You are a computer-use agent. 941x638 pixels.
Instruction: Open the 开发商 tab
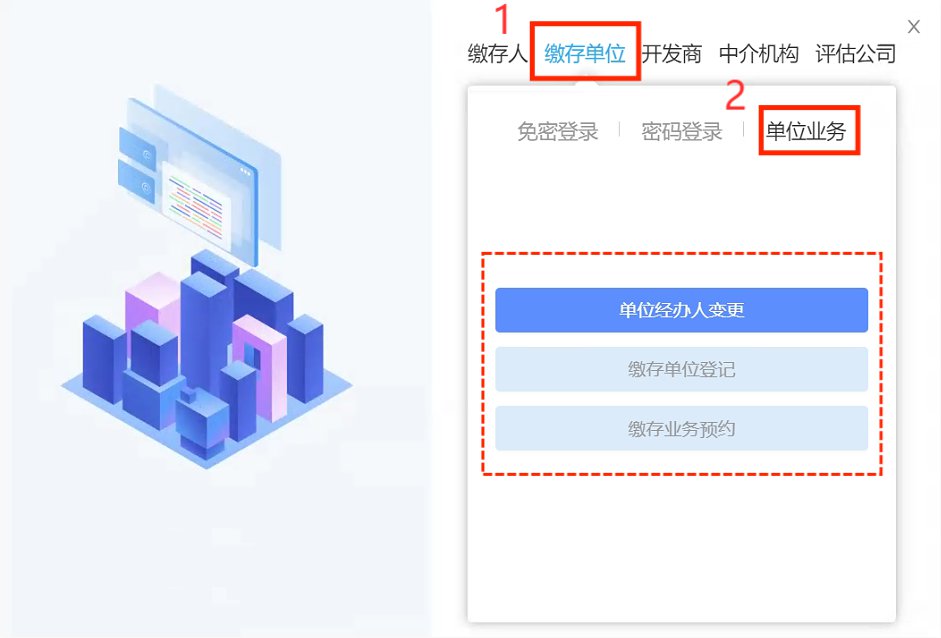coord(672,54)
